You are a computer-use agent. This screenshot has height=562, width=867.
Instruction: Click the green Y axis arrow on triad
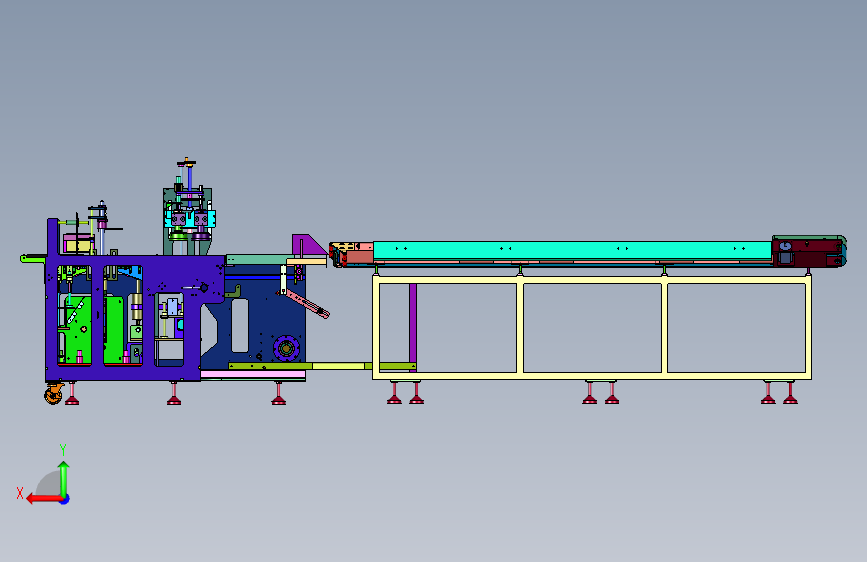coord(64,478)
